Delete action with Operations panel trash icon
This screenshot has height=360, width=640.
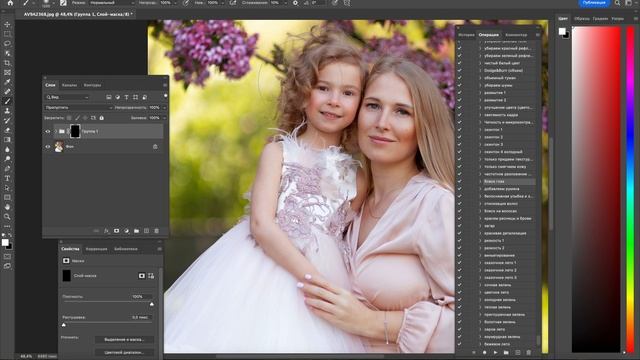(529, 352)
